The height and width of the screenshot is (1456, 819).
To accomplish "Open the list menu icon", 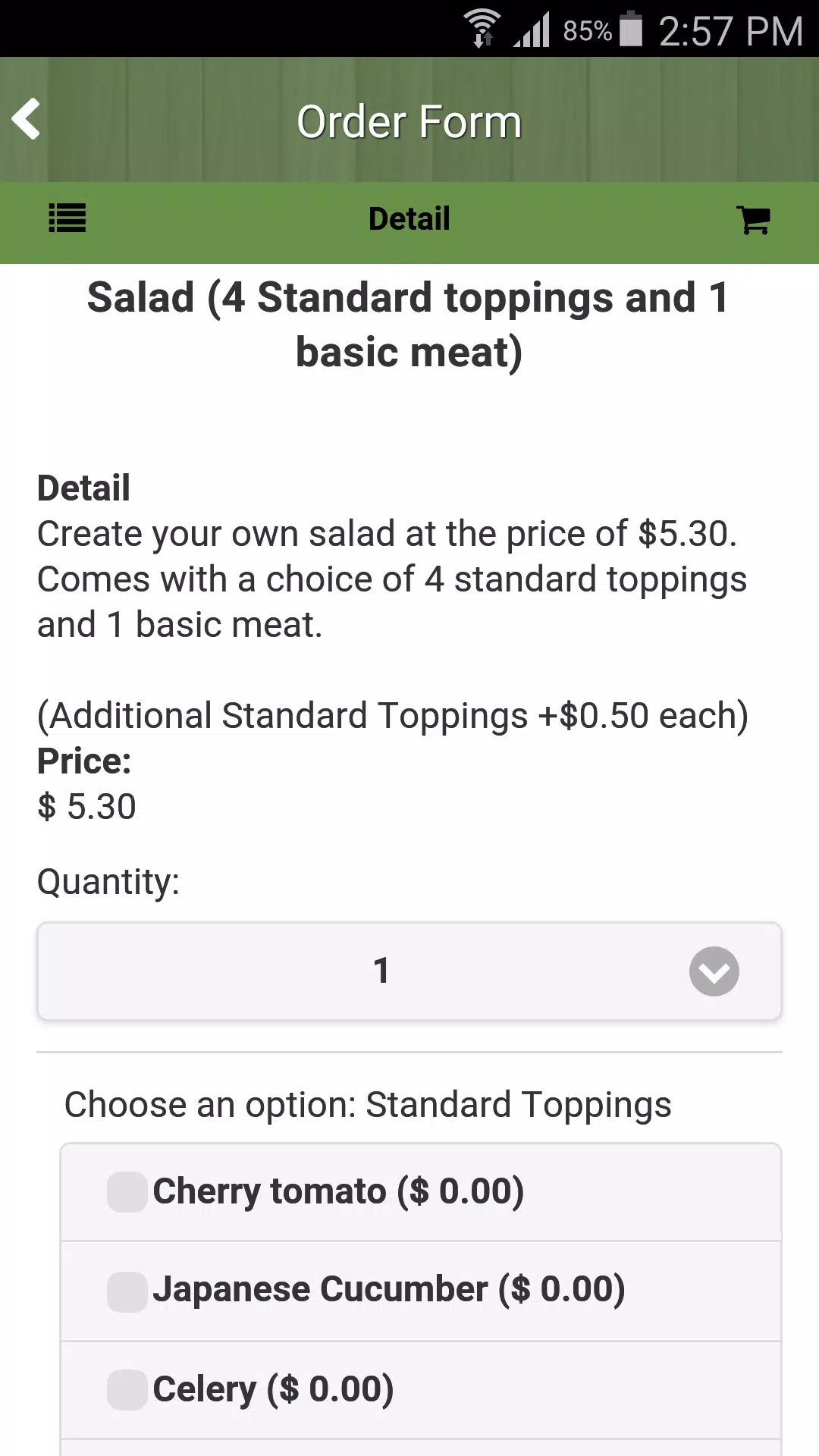I will [x=67, y=219].
